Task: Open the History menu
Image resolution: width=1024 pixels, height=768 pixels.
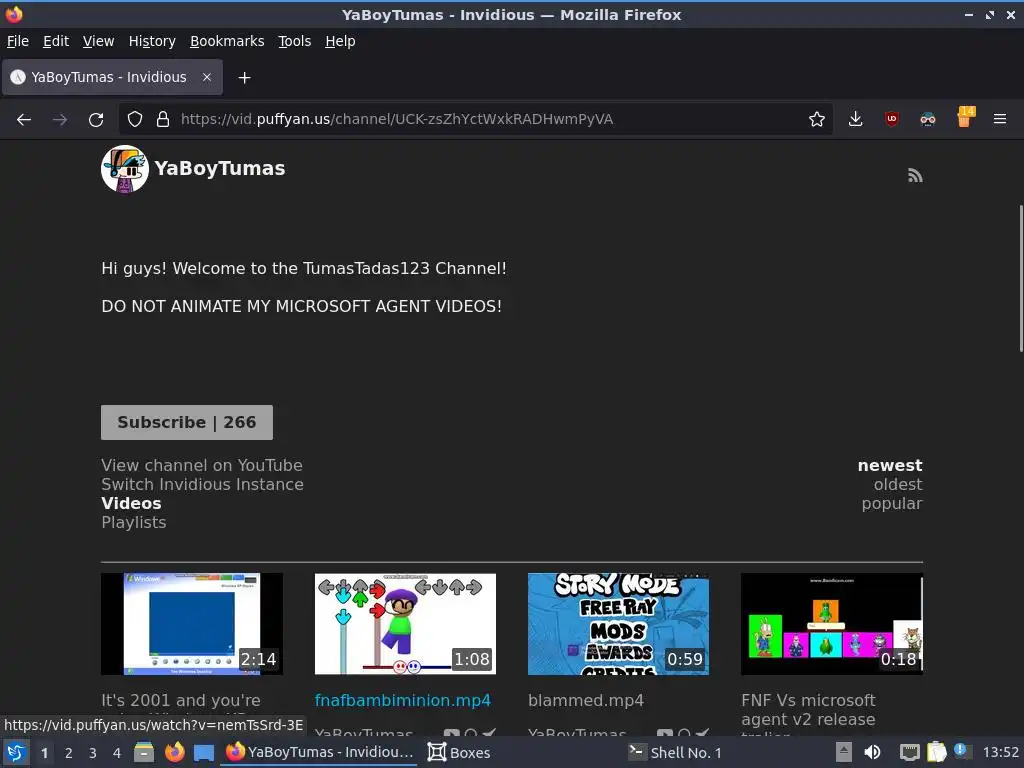Action: pyautogui.click(x=152, y=41)
